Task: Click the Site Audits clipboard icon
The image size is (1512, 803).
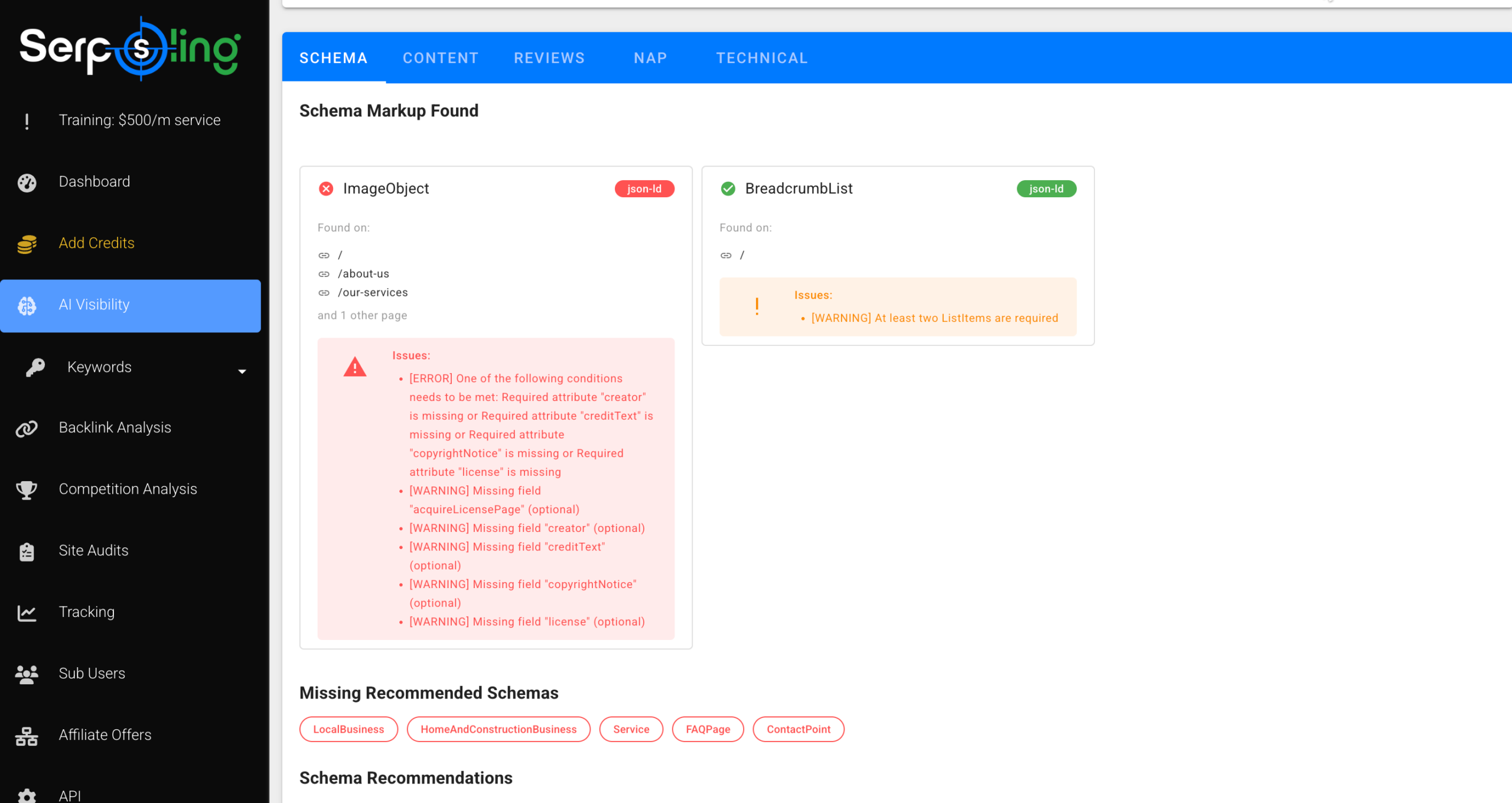Action: pos(27,551)
